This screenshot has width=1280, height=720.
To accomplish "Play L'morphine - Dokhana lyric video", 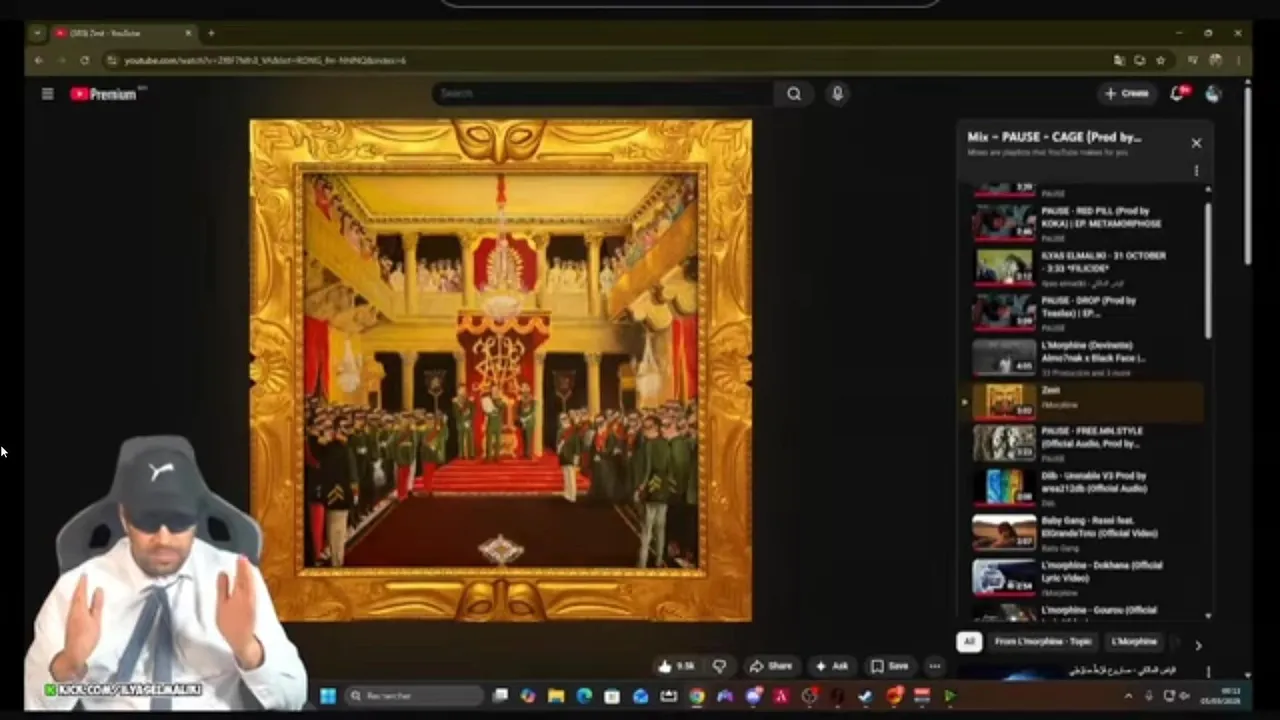I will (x=1085, y=577).
